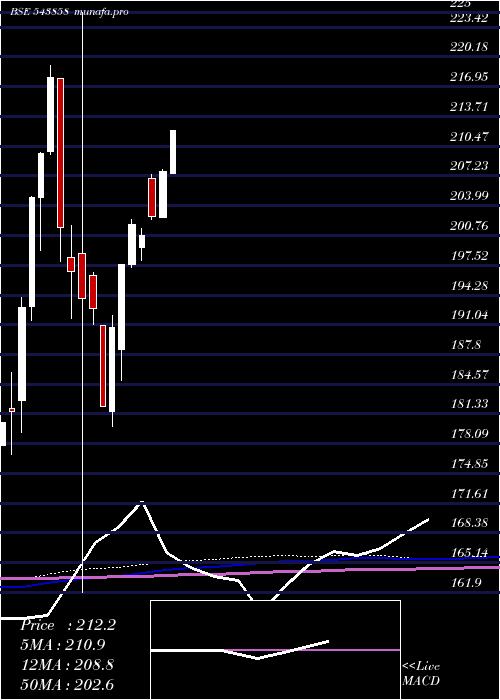This screenshot has height=700, width=500.
Task: Click the tallest red candlestick near 216
Action: tap(60, 153)
